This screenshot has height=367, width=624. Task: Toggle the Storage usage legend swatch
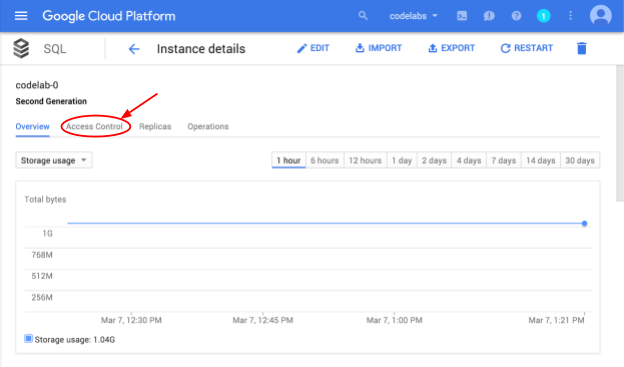(x=28, y=339)
